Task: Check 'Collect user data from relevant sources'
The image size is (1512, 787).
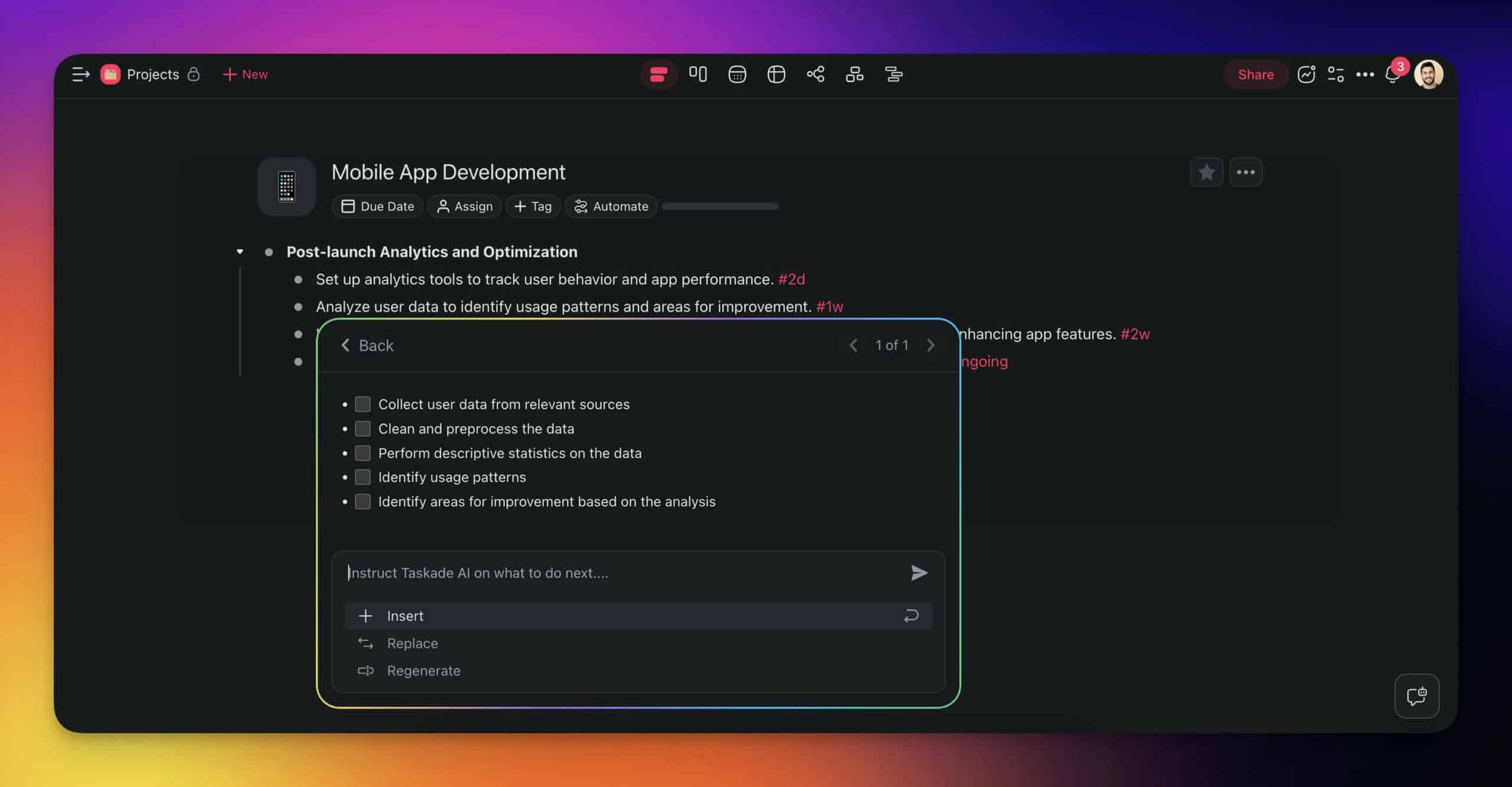Action: [363, 404]
